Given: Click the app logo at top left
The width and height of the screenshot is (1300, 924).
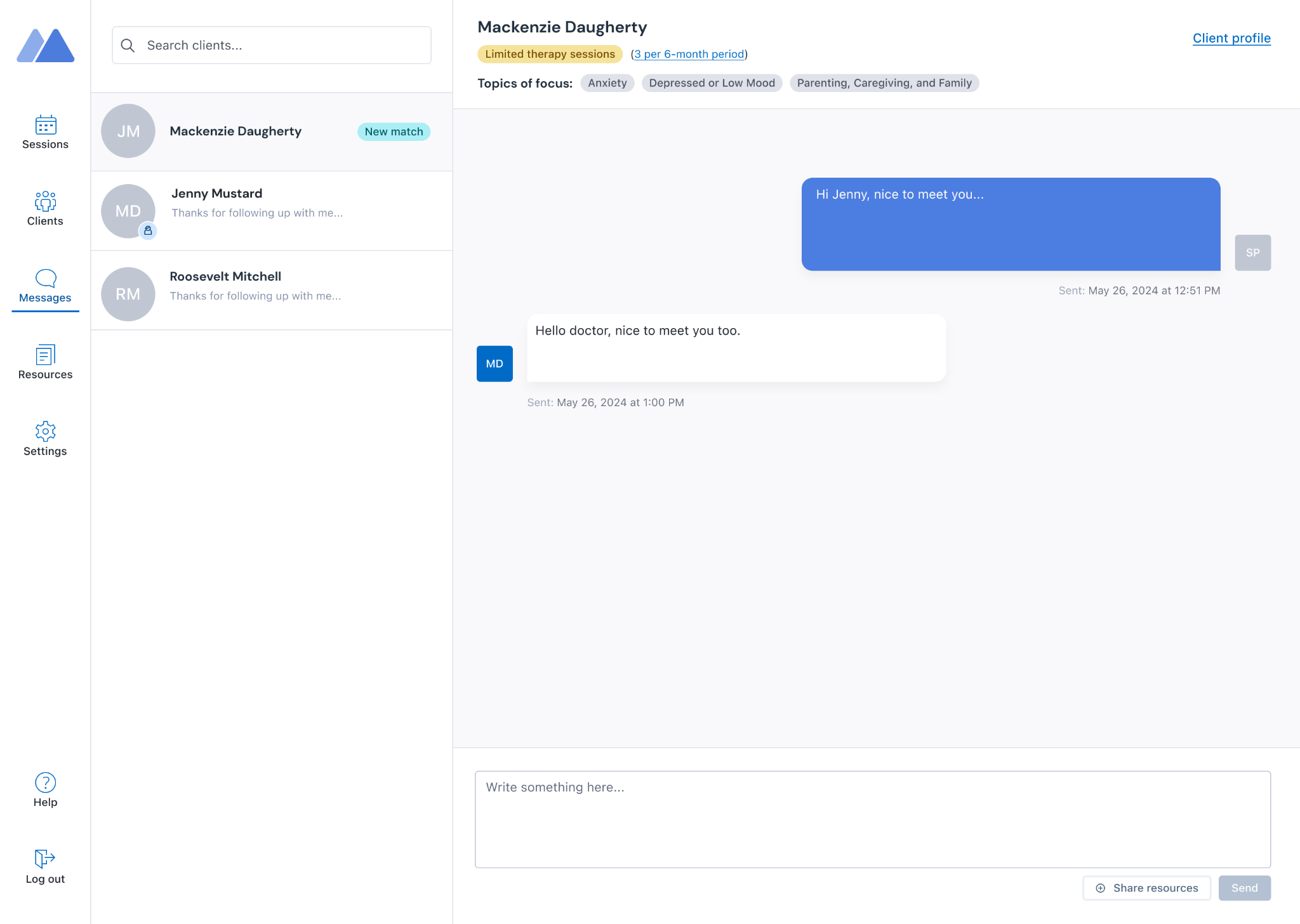Looking at the screenshot, I should 45,46.
